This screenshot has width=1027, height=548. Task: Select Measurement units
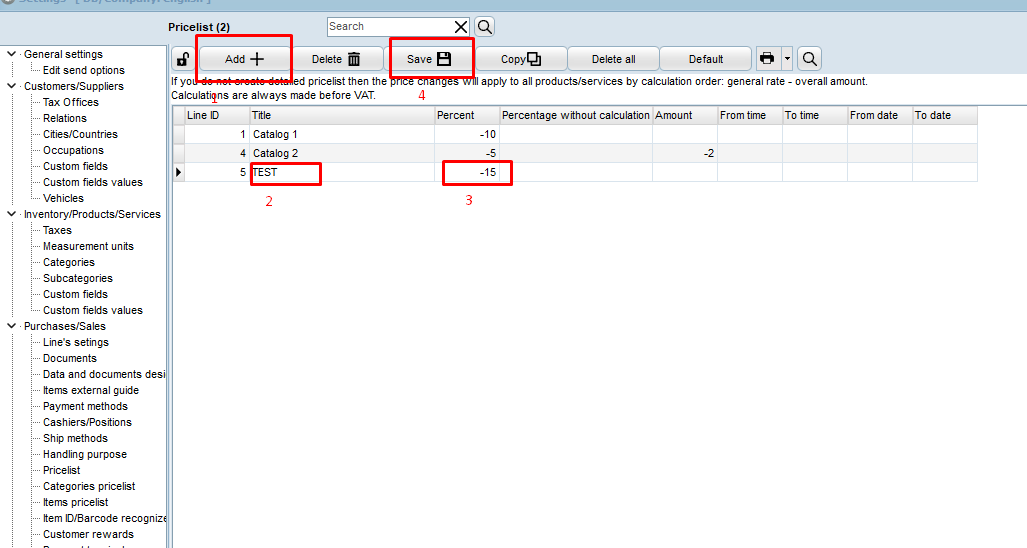(88, 246)
